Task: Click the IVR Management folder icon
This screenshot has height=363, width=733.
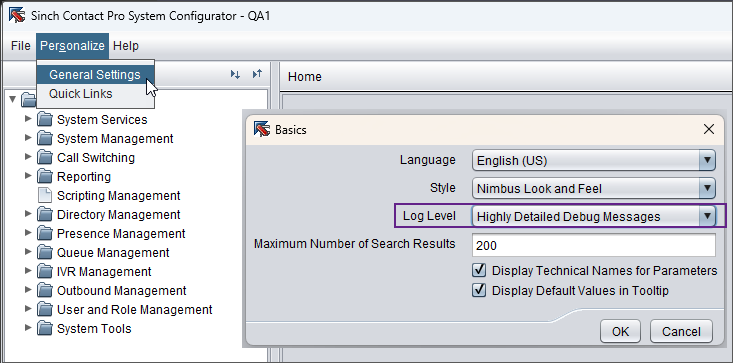Action: pyautogui.click(x=44, y=272)
